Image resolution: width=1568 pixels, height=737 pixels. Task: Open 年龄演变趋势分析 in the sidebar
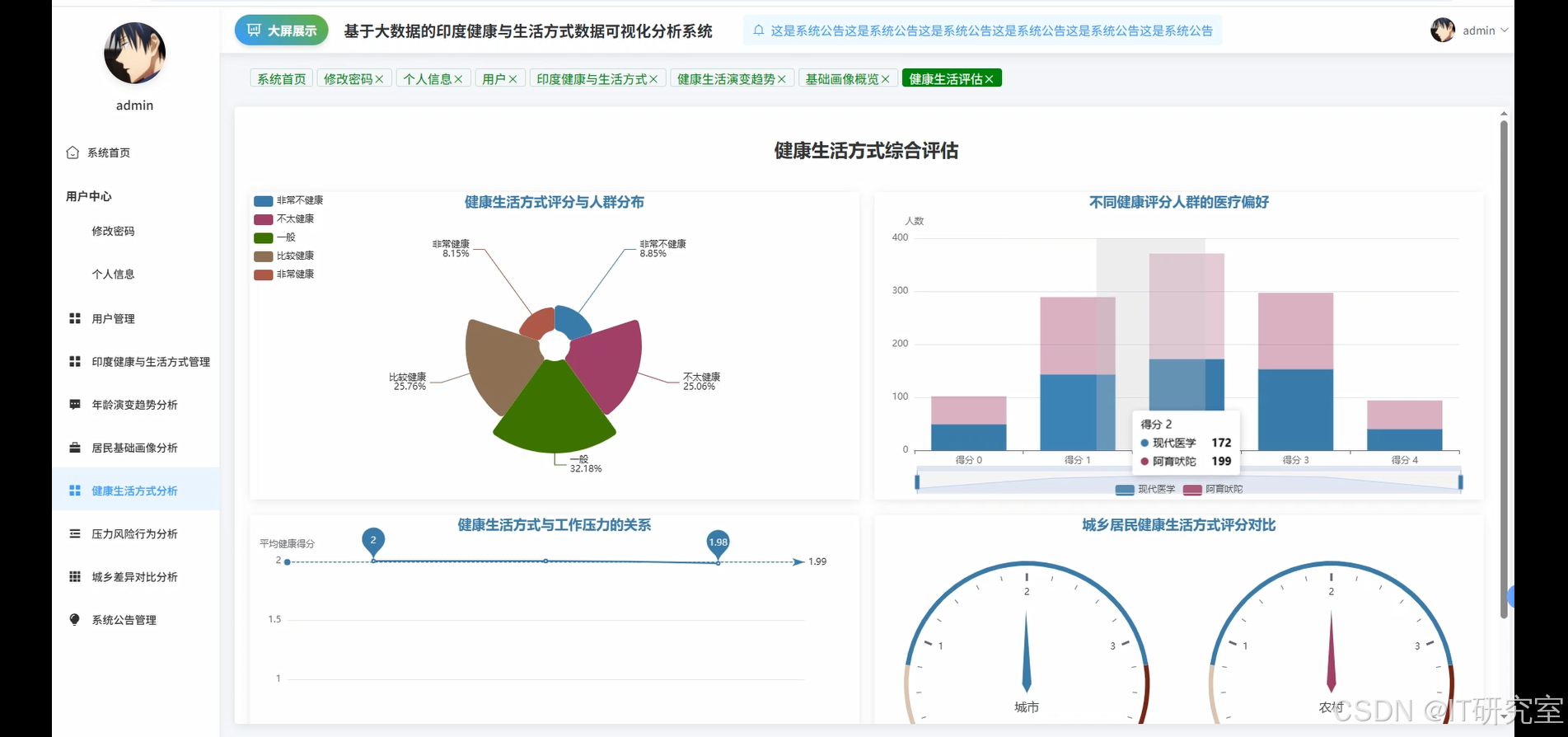136,404
